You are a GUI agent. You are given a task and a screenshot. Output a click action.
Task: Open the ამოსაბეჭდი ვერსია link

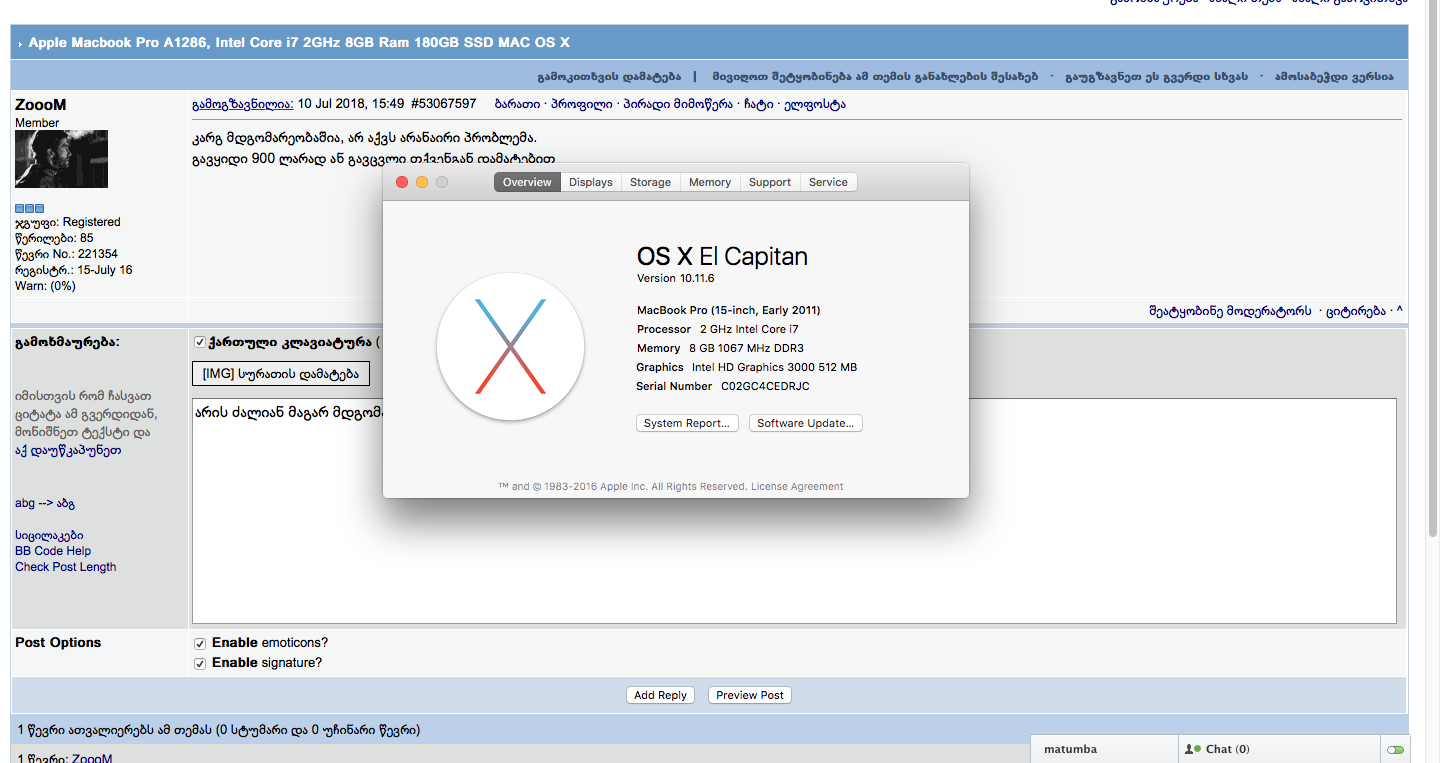[x=1334, y=77]
